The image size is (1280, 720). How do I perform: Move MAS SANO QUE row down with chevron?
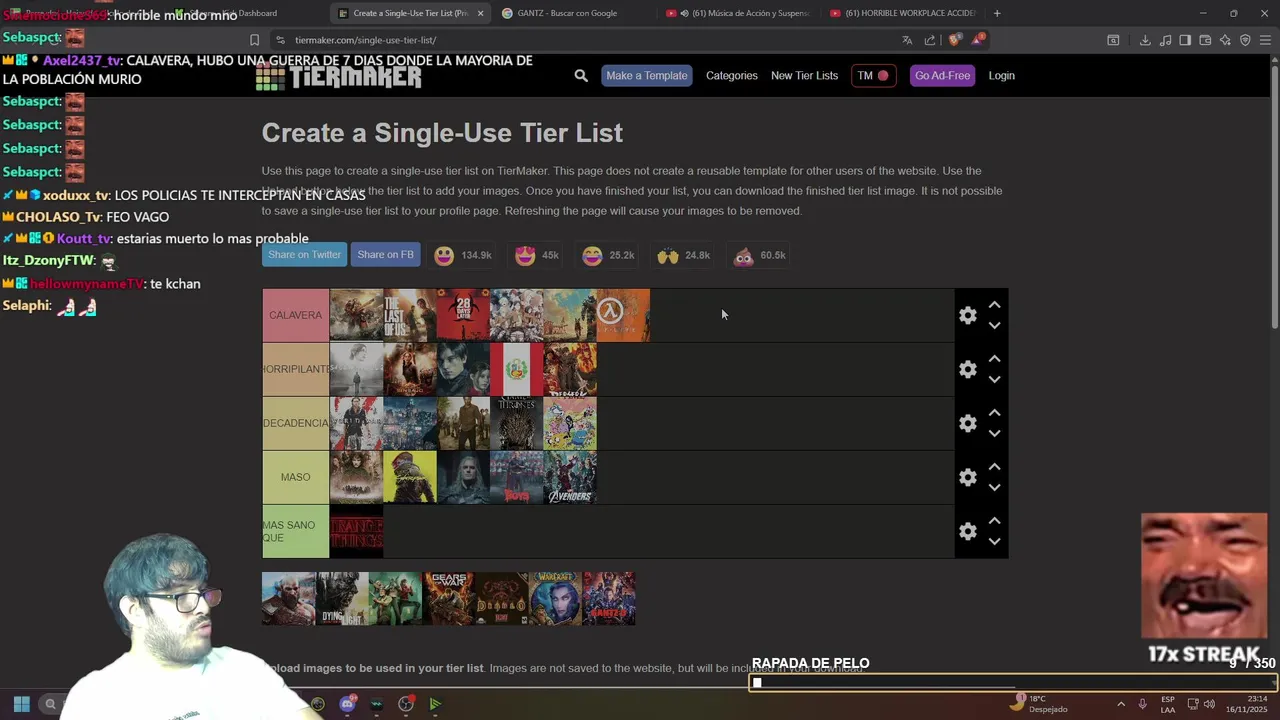994,542
